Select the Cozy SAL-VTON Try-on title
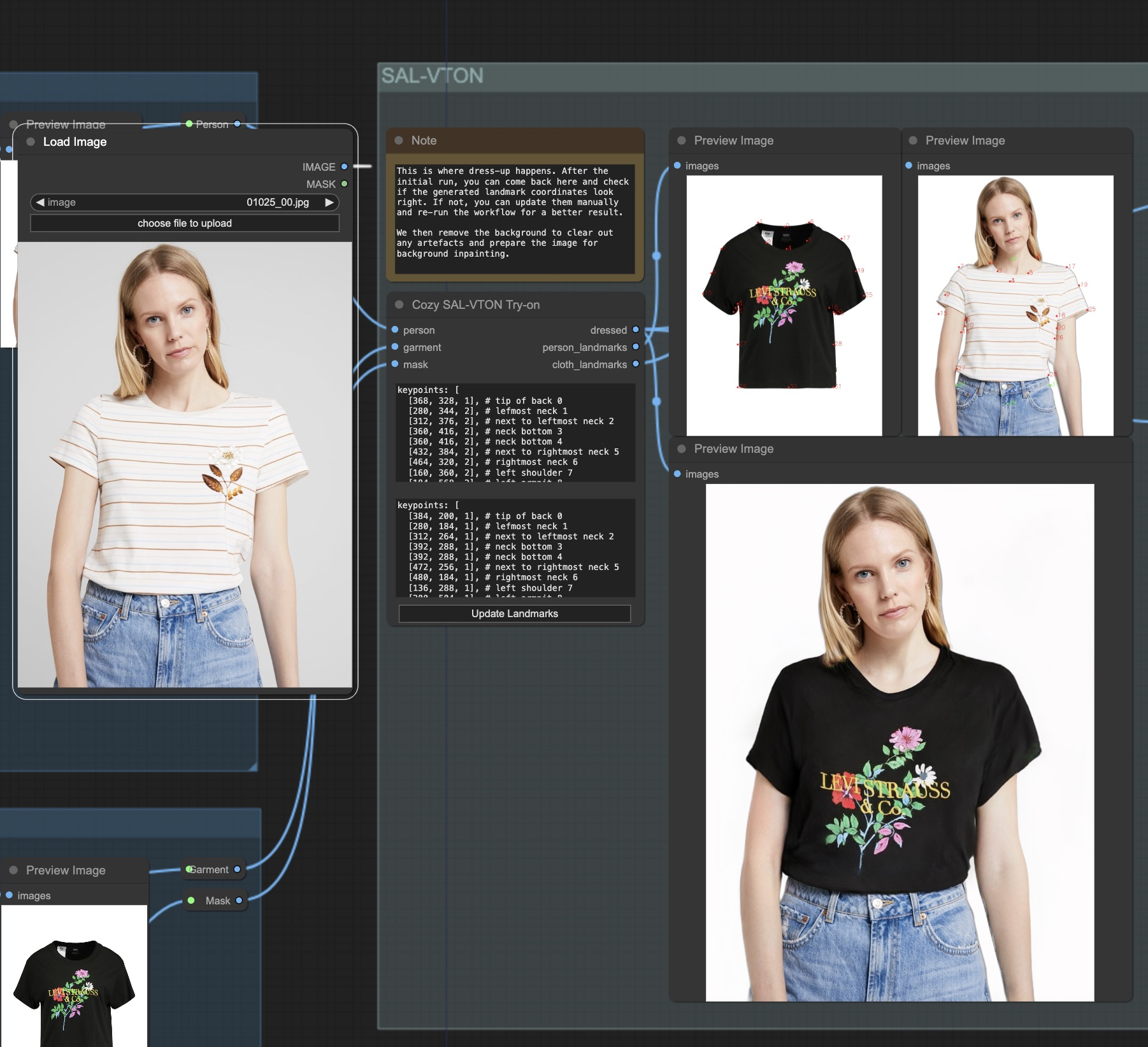The width and height of the screenshot is (1148, 1047). click(476, 304)
